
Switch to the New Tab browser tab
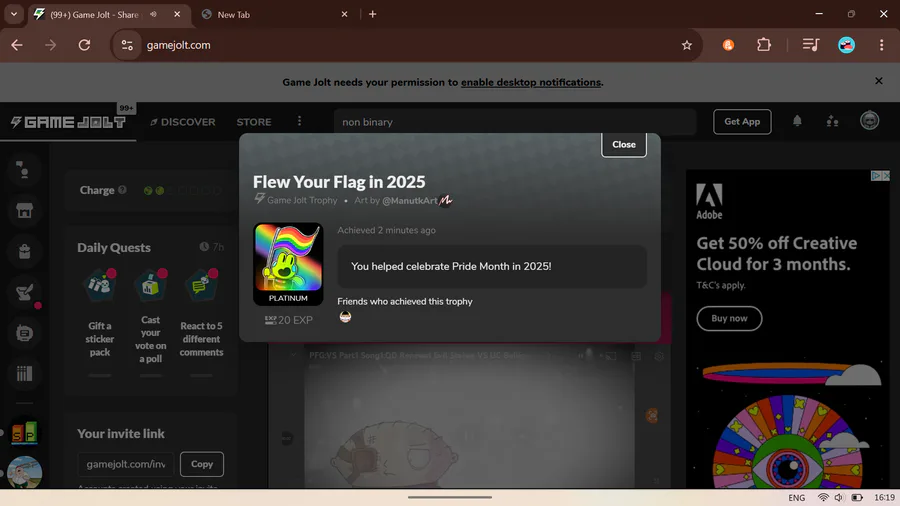[274, 14]
